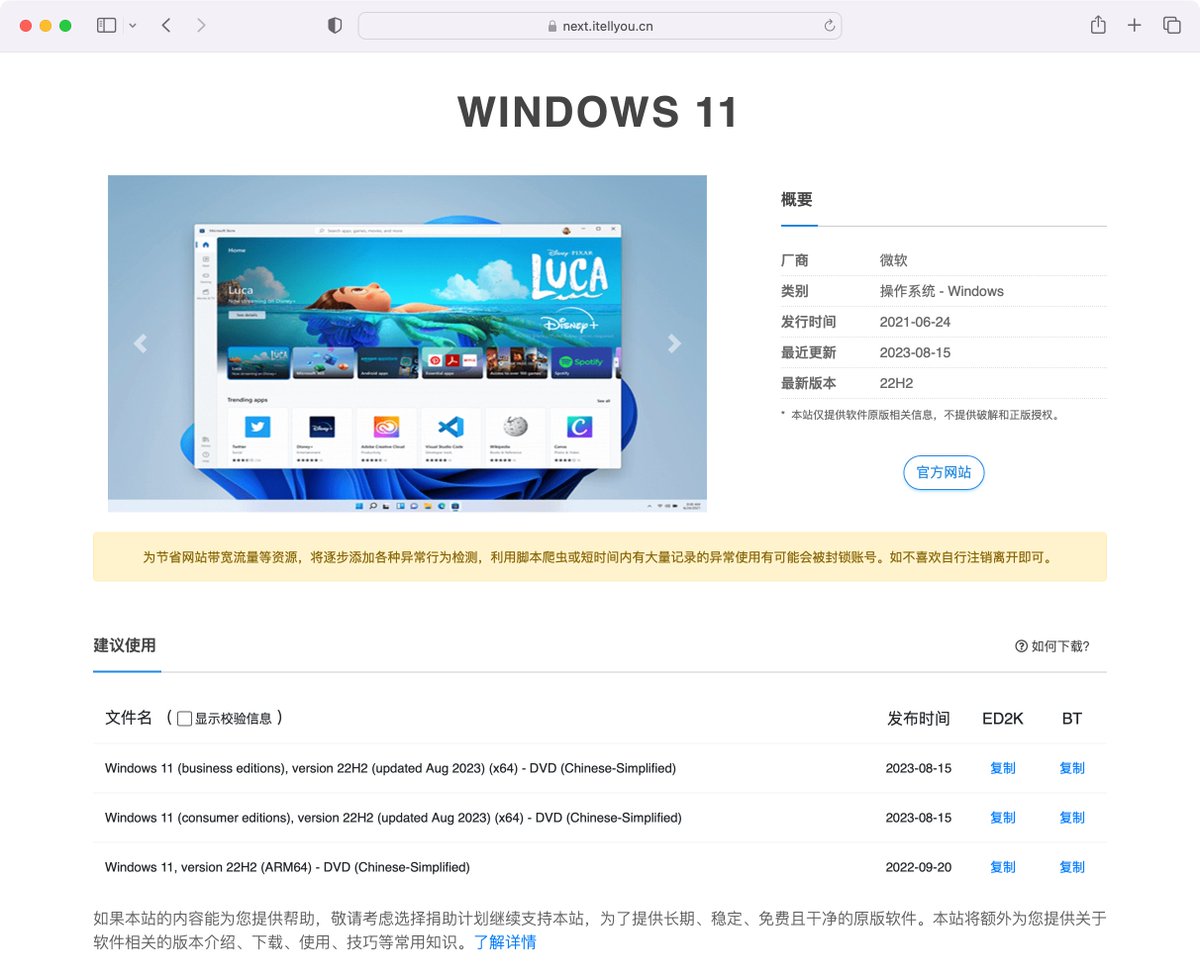Copy ED2K link for consumer editions
This screenshot has height=978, width=1200.
[1003, 817]
